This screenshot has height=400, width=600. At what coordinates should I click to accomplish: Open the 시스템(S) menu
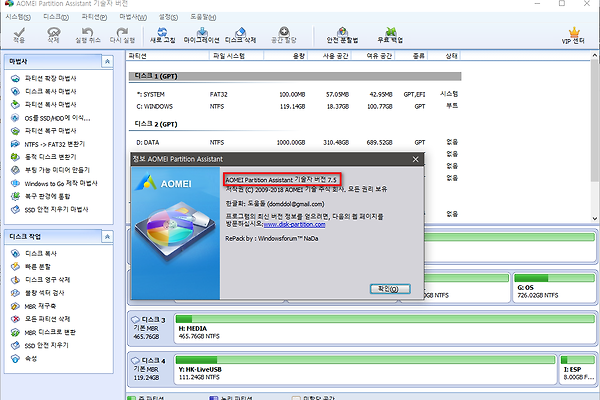[18, 17]
